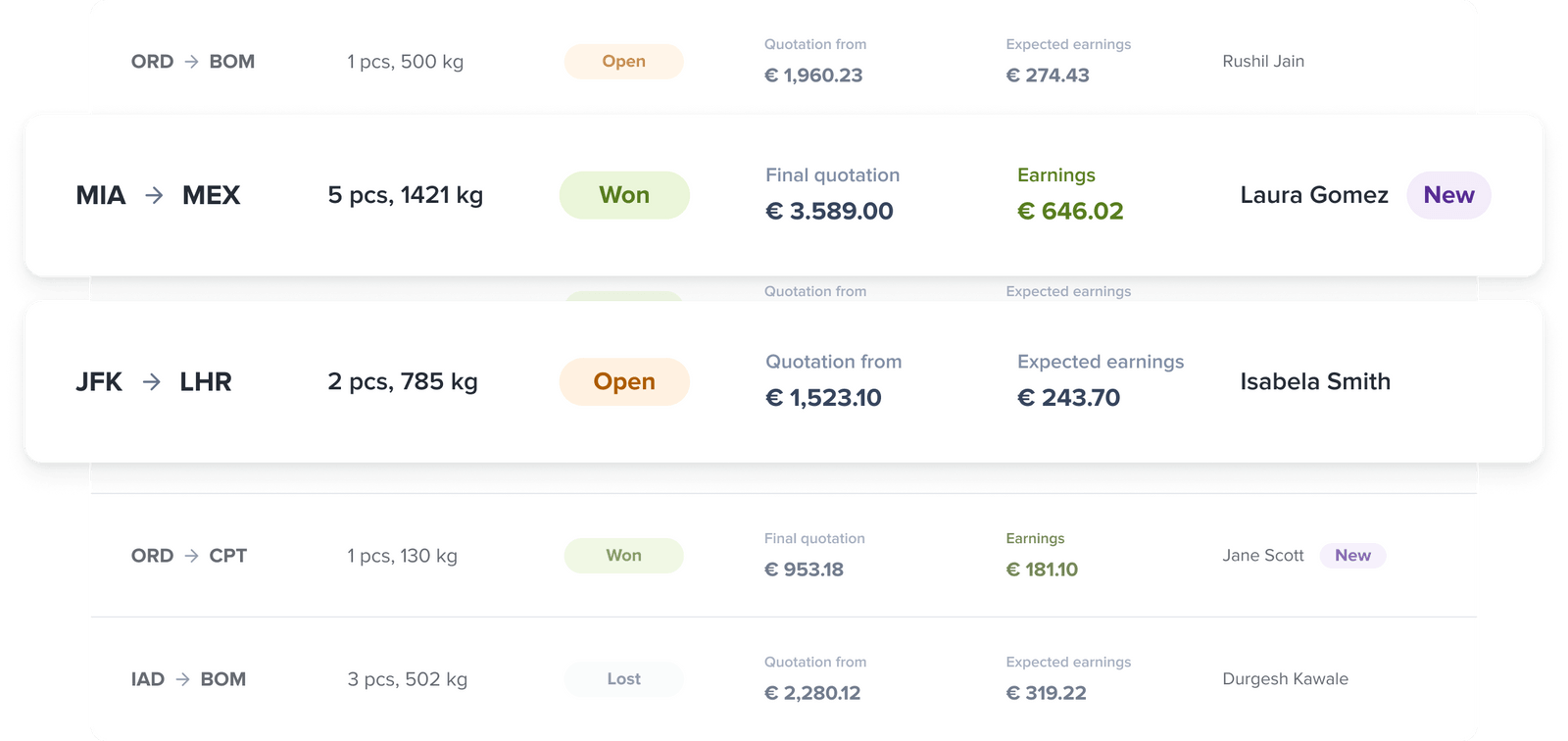Click the Expected earnings € 243.70
This screenshot has height=741, width=1568.
tap(1068, 397)
